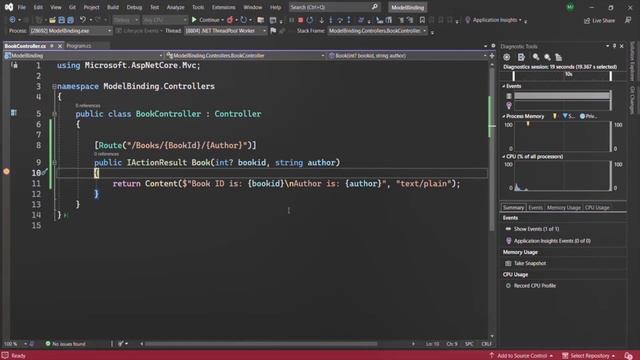The height and width of the screenshot is (360, 640).
Task: Toggle Private Bytes legend in Process Memory
Action: point(588,116)
